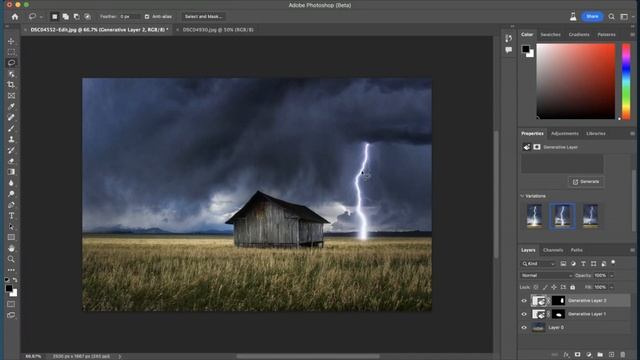Image resolution: width=640 pixels, height=360 pixels.
Task: Switch to the Libraries tab
Action: click(x=596, y=133)
